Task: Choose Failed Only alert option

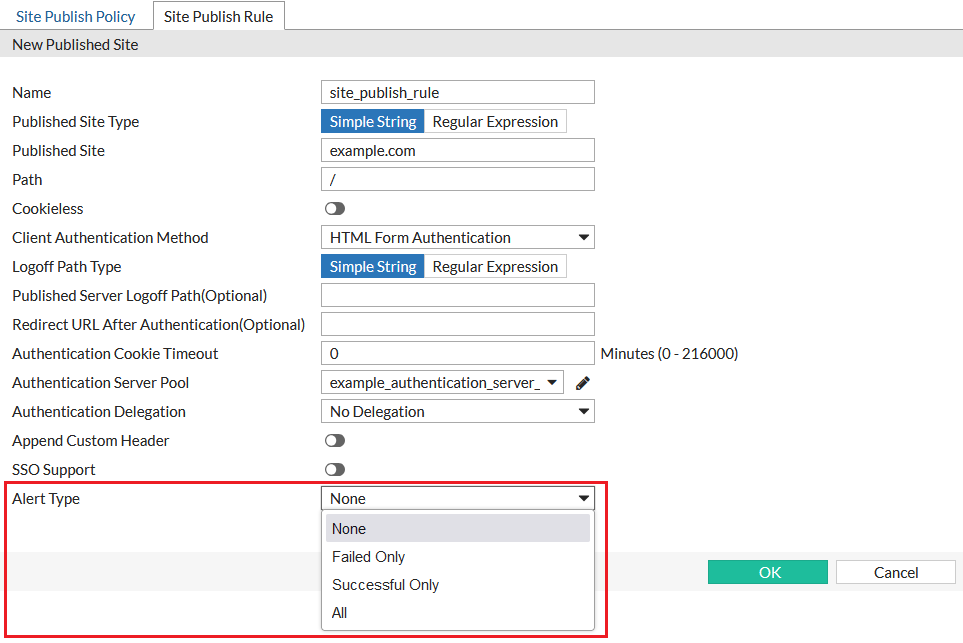Action: click(368, 557)
